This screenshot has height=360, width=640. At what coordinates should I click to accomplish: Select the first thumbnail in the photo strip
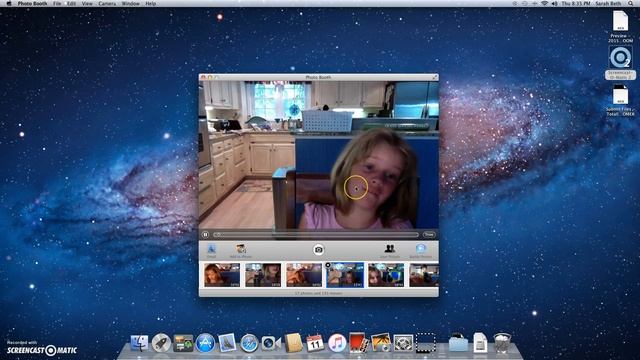(222, 275)
